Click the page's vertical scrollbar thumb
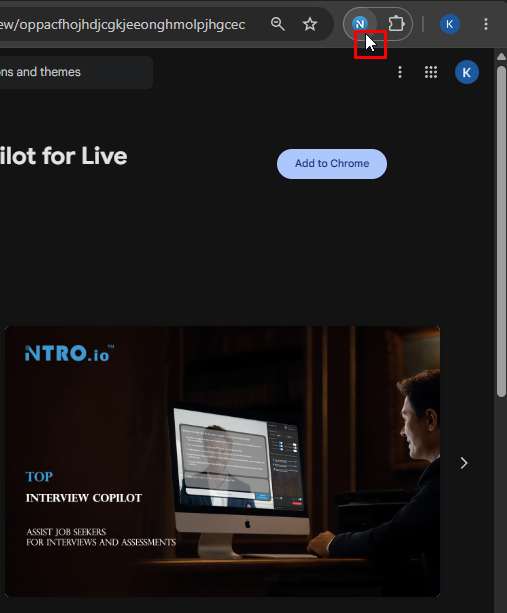 coord(501,231)
